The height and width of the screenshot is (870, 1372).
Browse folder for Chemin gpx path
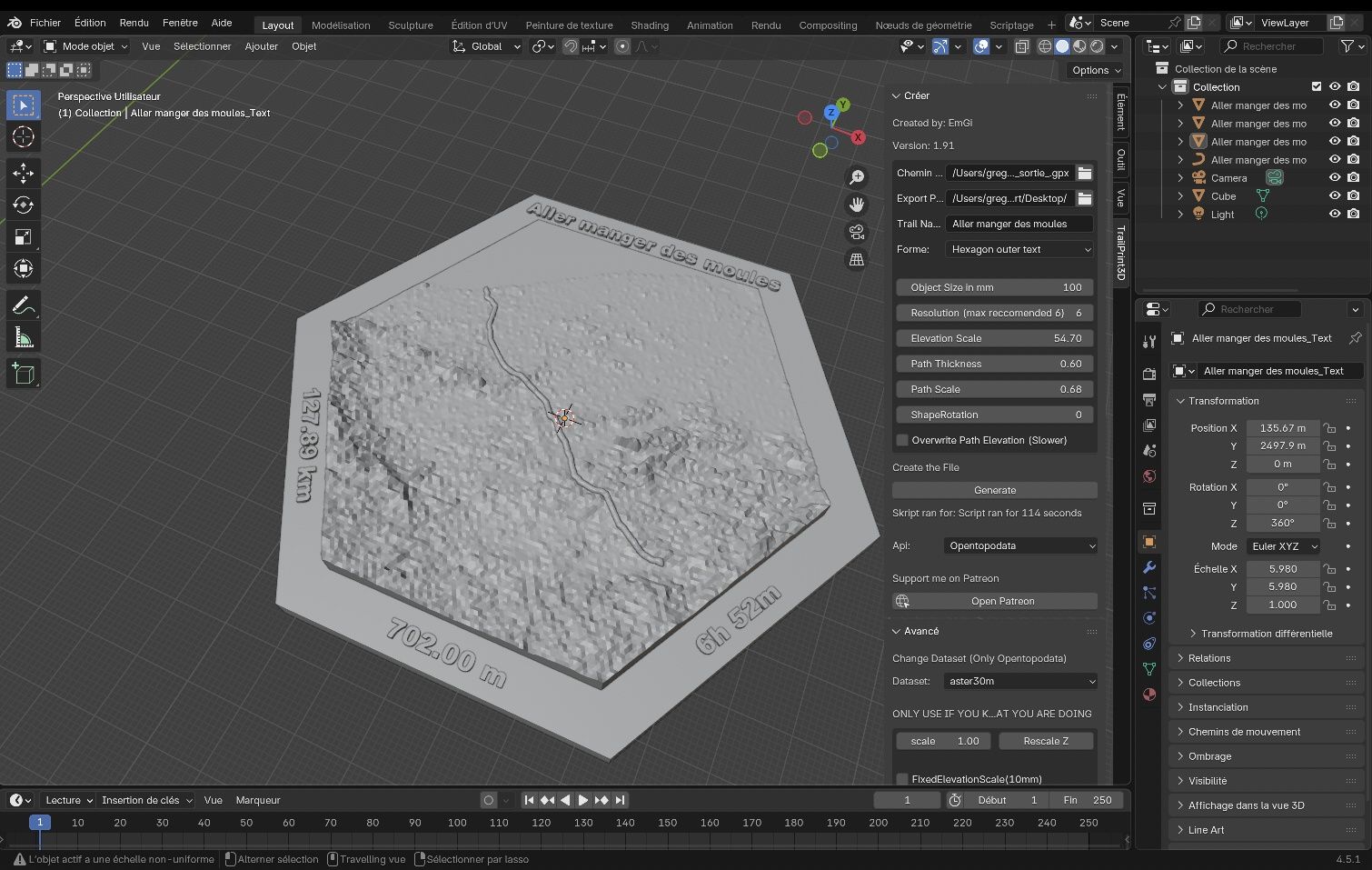(x=1084, y=173)
